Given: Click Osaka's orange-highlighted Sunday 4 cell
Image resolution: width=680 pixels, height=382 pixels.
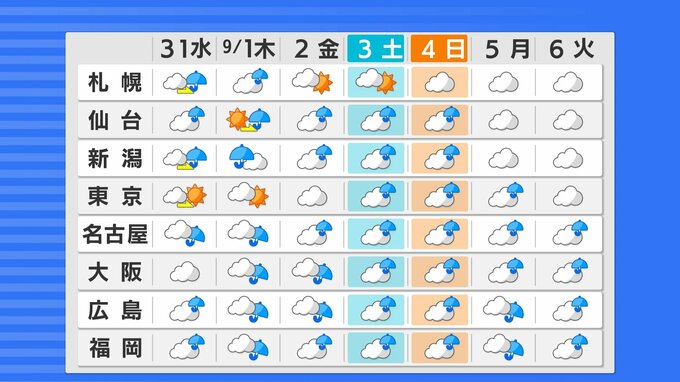Looking at the screenshot, I should click(x=440, y=271).
